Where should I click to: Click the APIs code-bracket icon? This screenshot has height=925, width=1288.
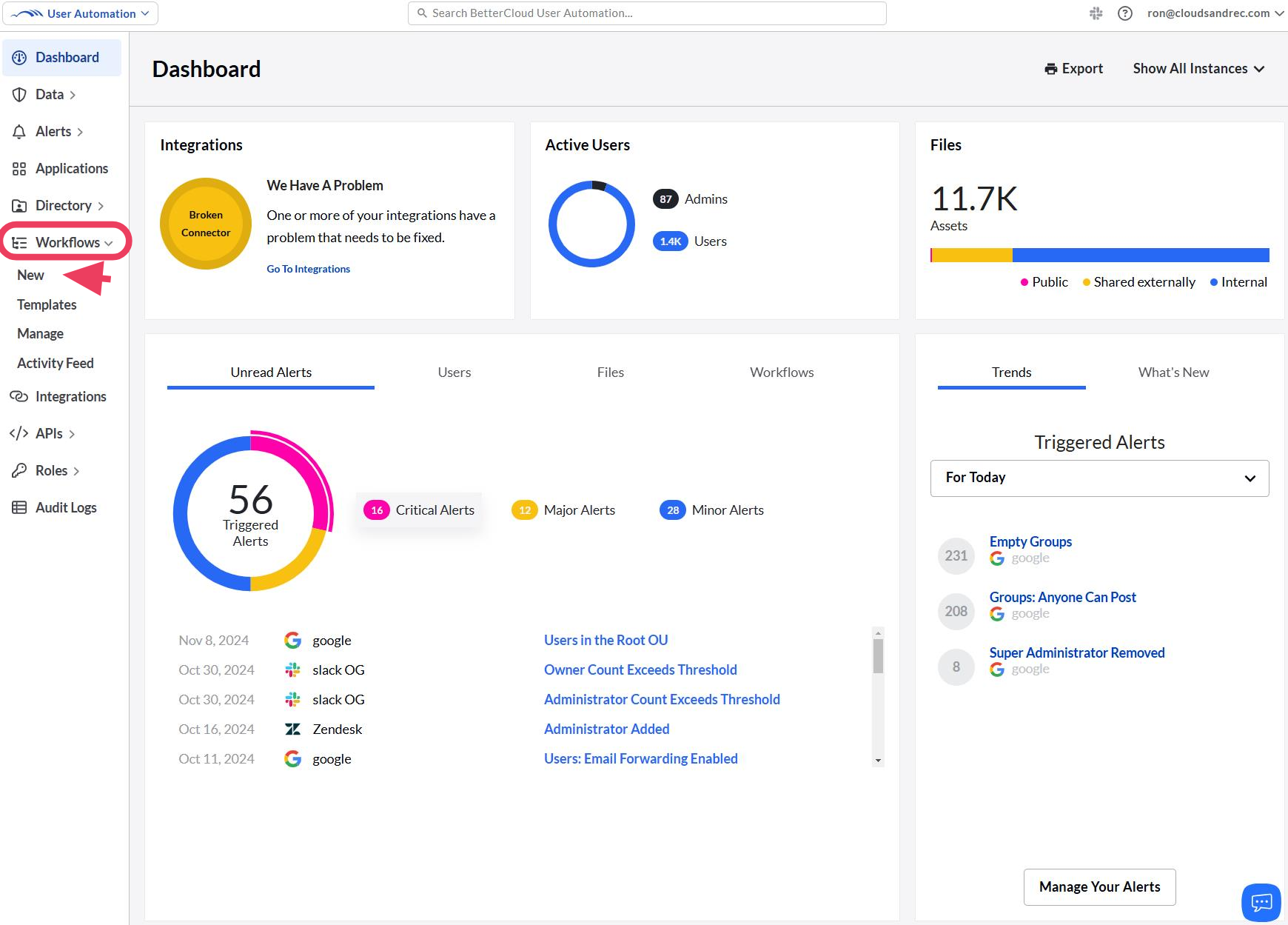[19, 433]
